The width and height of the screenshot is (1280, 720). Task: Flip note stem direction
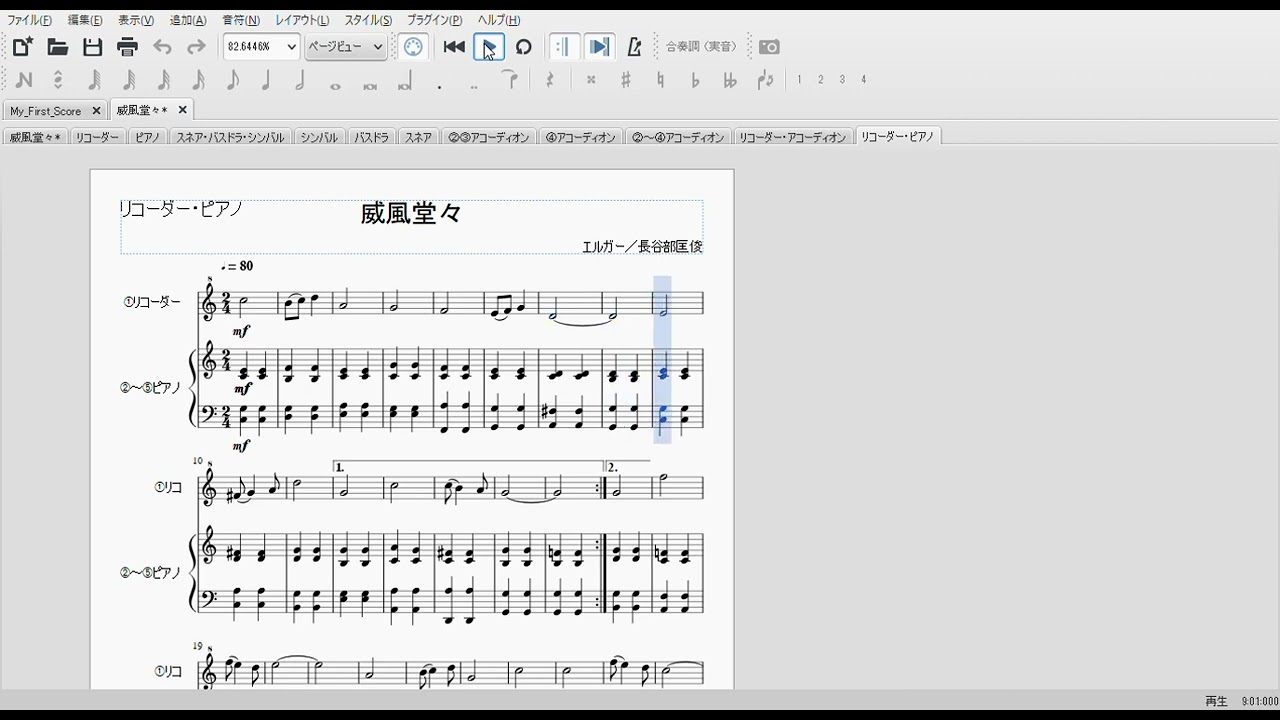point(765,80)
